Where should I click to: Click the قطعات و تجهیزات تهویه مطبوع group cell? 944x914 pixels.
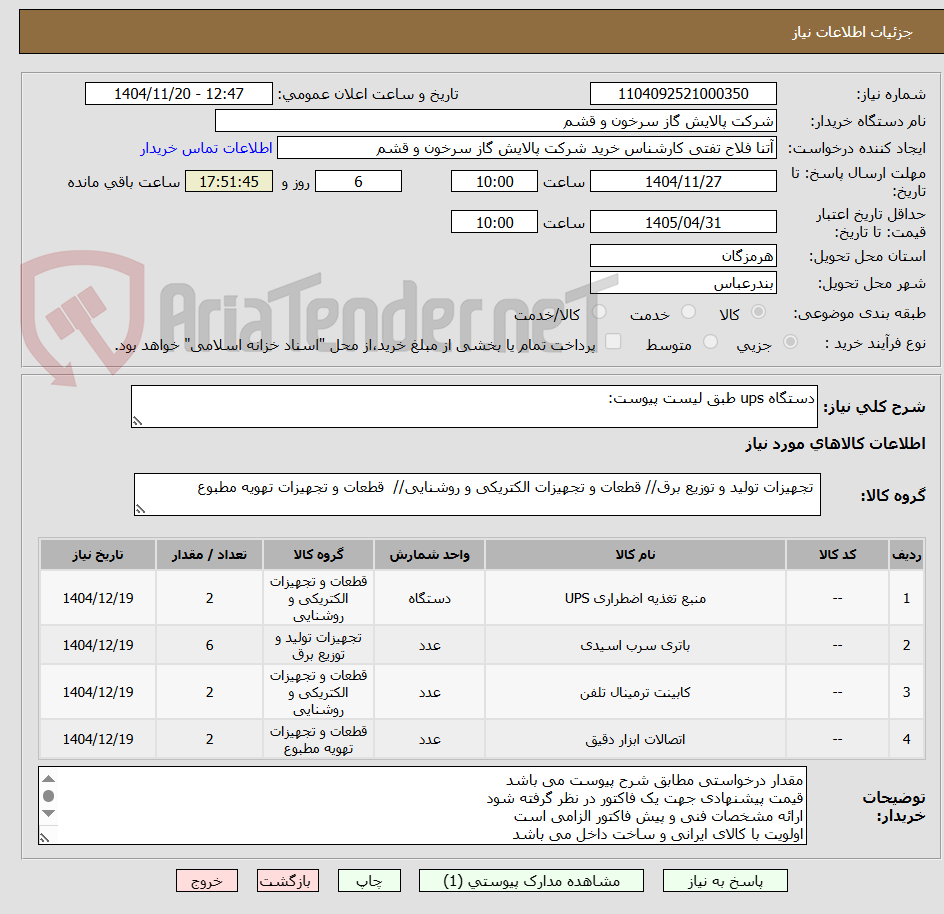(318, 739)
